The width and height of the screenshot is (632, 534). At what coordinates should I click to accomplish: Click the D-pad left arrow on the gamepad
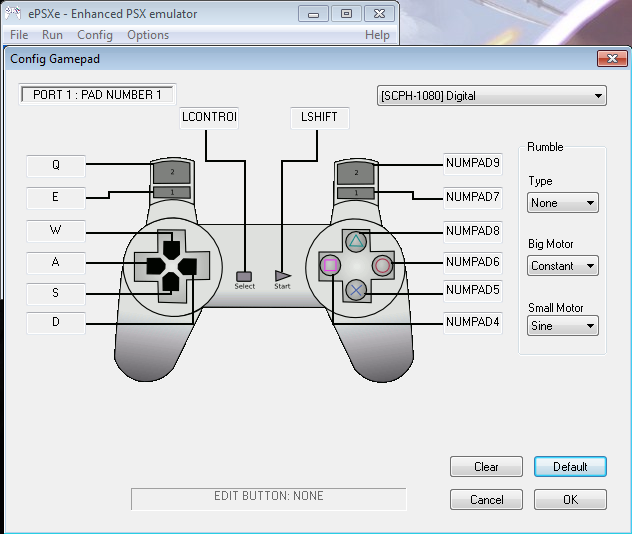click(156, 266)
